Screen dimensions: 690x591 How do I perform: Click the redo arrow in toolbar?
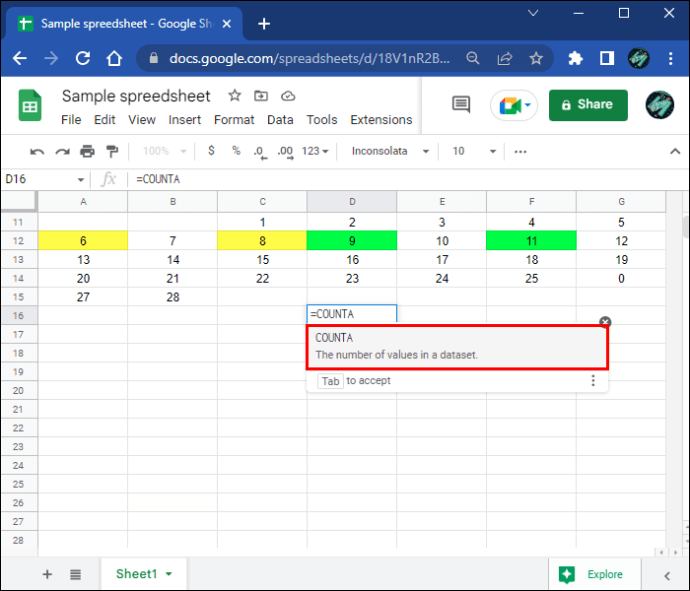tap(62, 152)
